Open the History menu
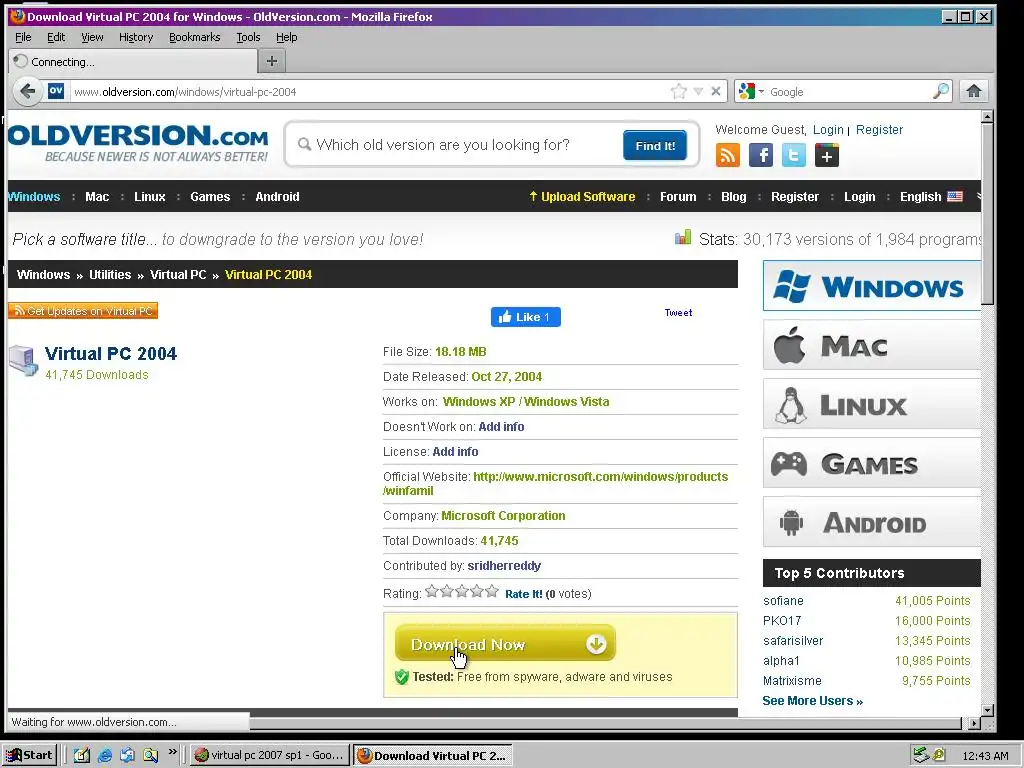The height and width of the screenshot is (768, 1024). coord(136,37)
